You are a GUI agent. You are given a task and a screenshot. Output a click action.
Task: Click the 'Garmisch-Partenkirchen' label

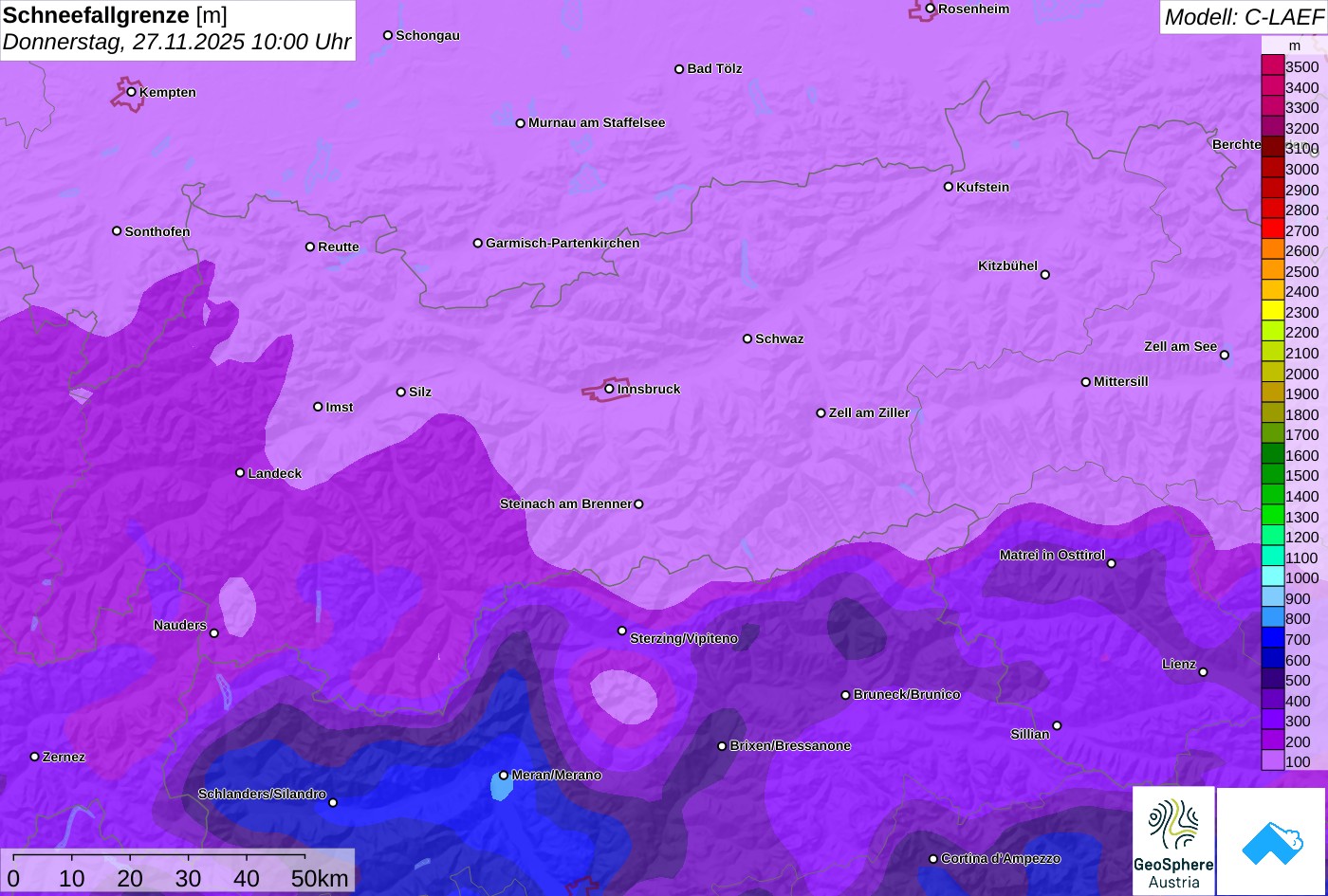(x=563, y=243)
